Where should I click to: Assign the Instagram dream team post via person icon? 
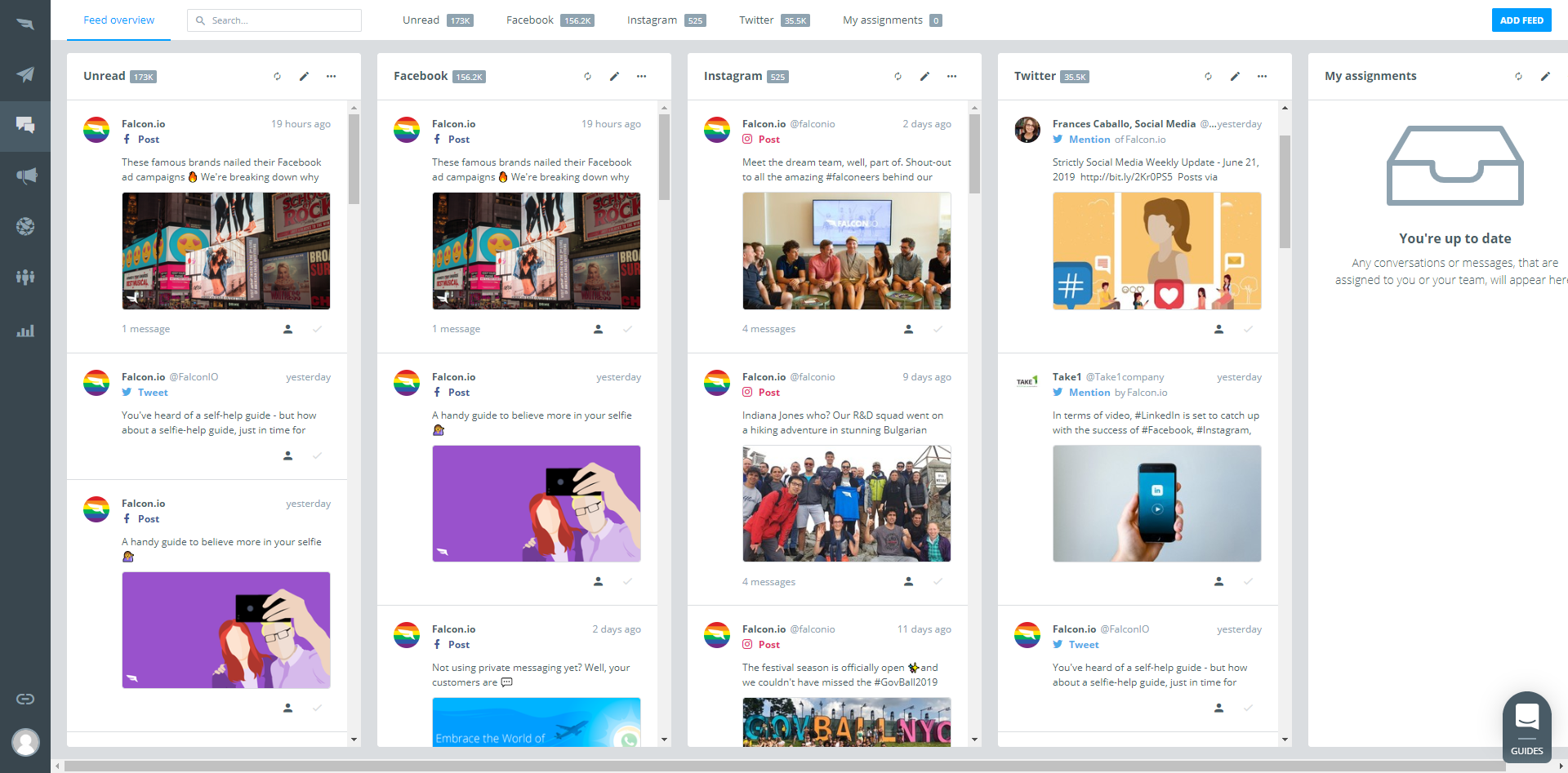pos(908,329)
